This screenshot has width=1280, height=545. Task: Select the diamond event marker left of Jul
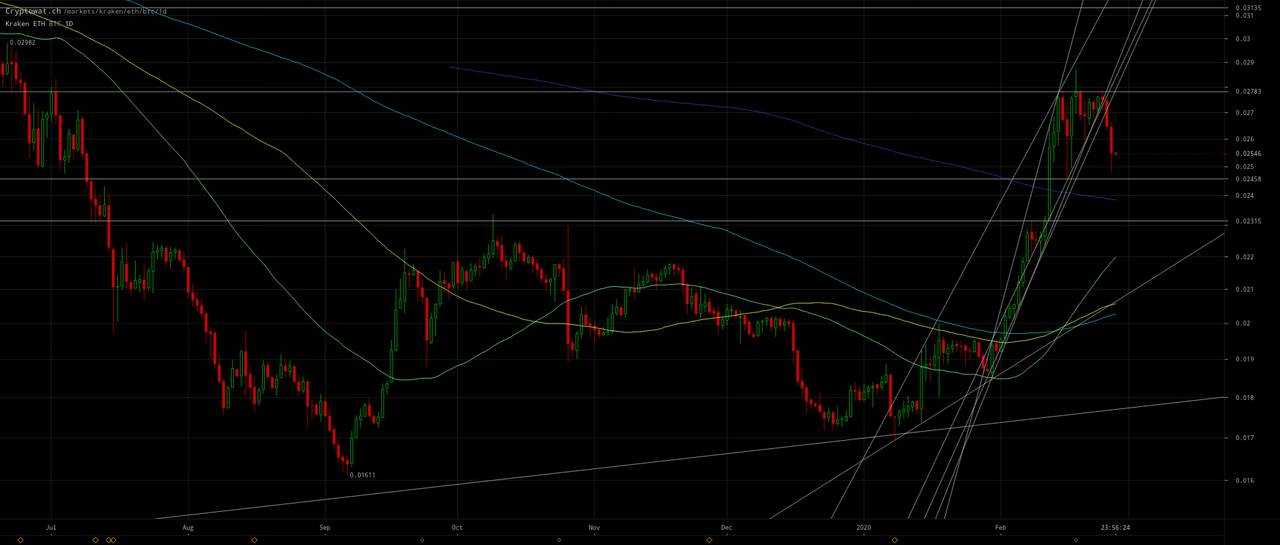[20, 540]
